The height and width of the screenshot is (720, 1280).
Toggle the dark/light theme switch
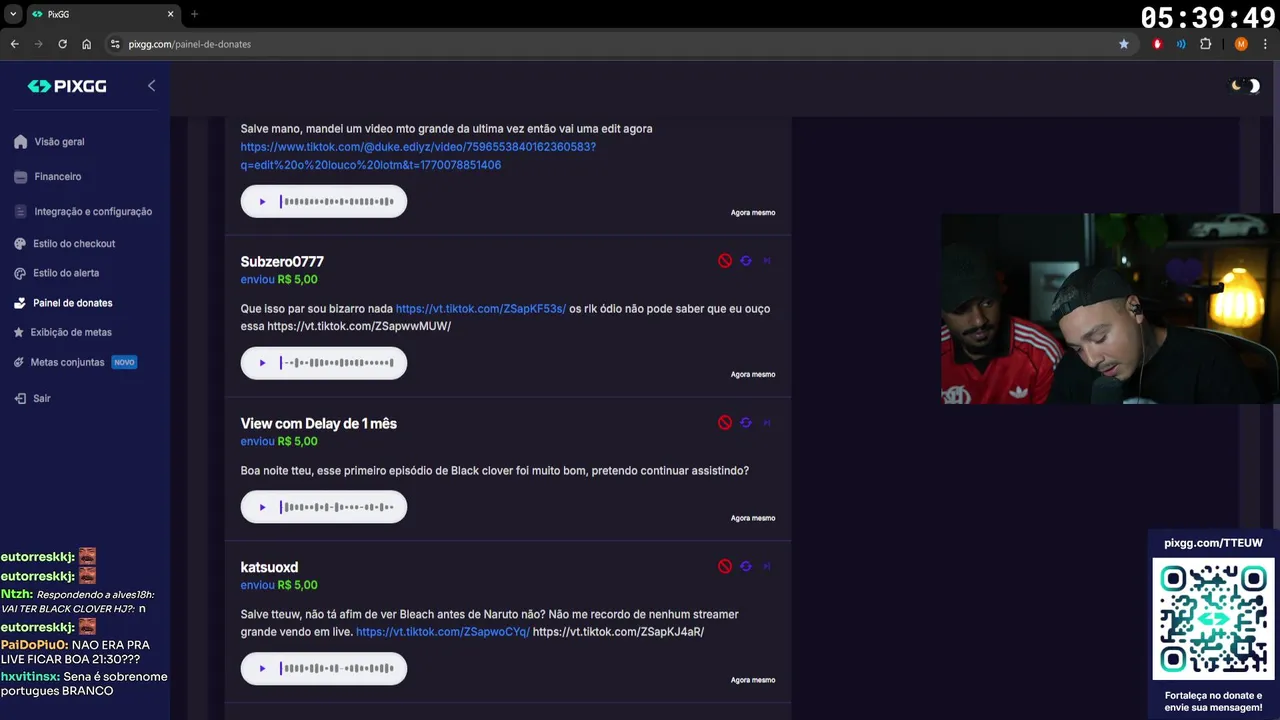click(1245, 86)
